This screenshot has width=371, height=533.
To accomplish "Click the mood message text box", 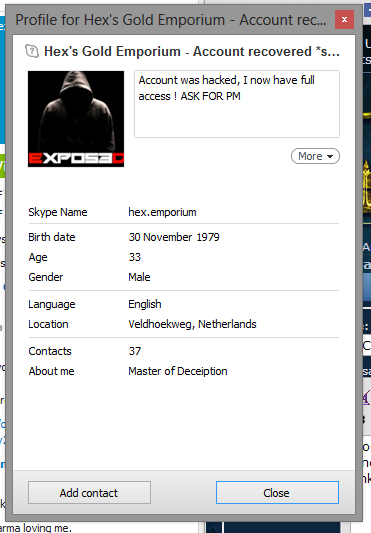I will tap(237, 104).
